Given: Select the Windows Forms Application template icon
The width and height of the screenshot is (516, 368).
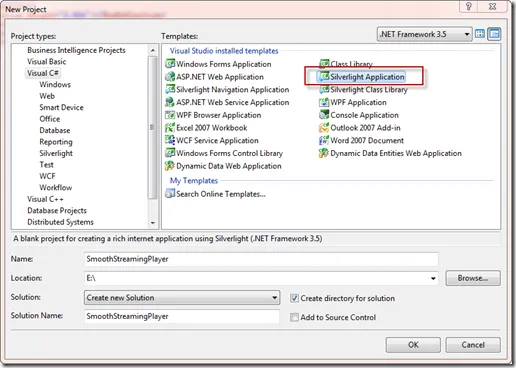Looking at the screenshot, I should 170,64.
